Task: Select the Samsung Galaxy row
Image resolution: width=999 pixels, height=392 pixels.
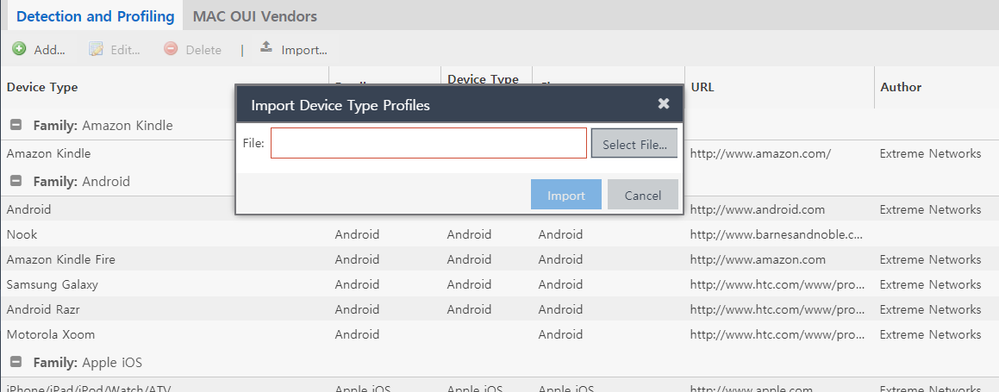Action: tap(500, 284)
